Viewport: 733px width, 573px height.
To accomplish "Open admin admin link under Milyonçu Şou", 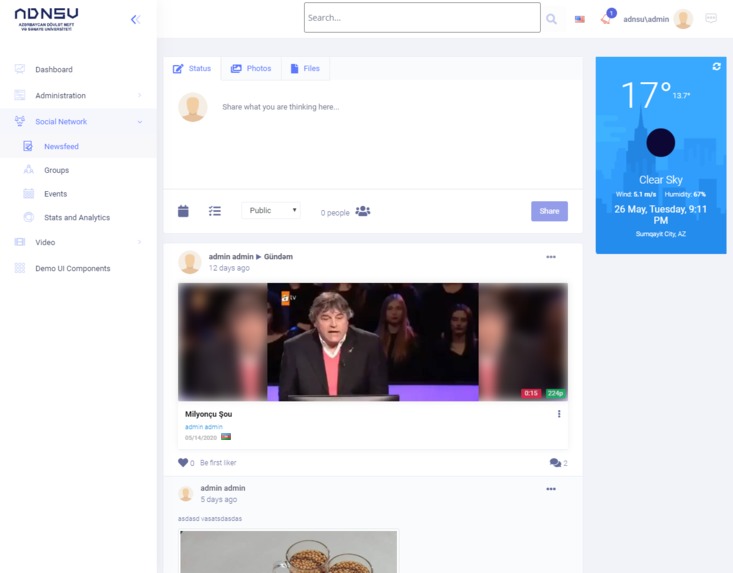I will [x=204, y=427].
